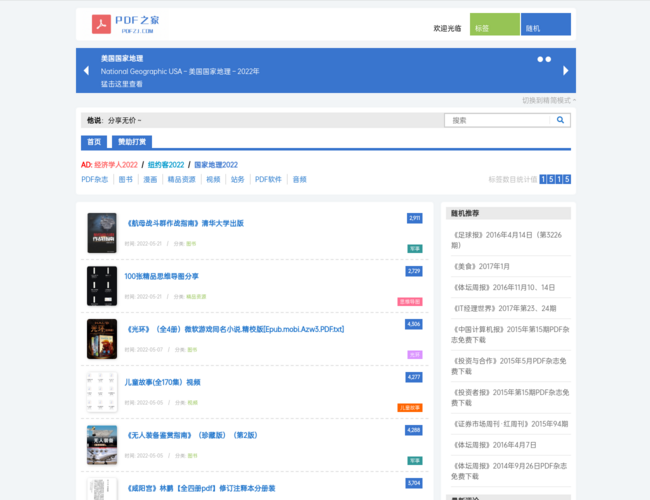The height and width of the screenshot is (500, 650).
Task: Select the first carousel indicator dot
Action: (x=540, y=59)
